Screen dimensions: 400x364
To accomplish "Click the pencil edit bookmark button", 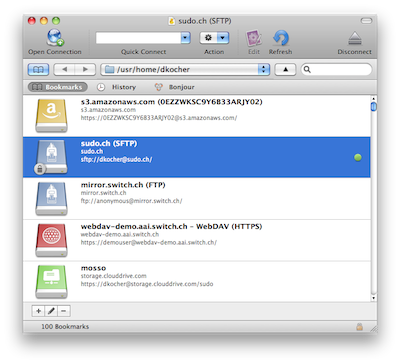I will (51, 311).
